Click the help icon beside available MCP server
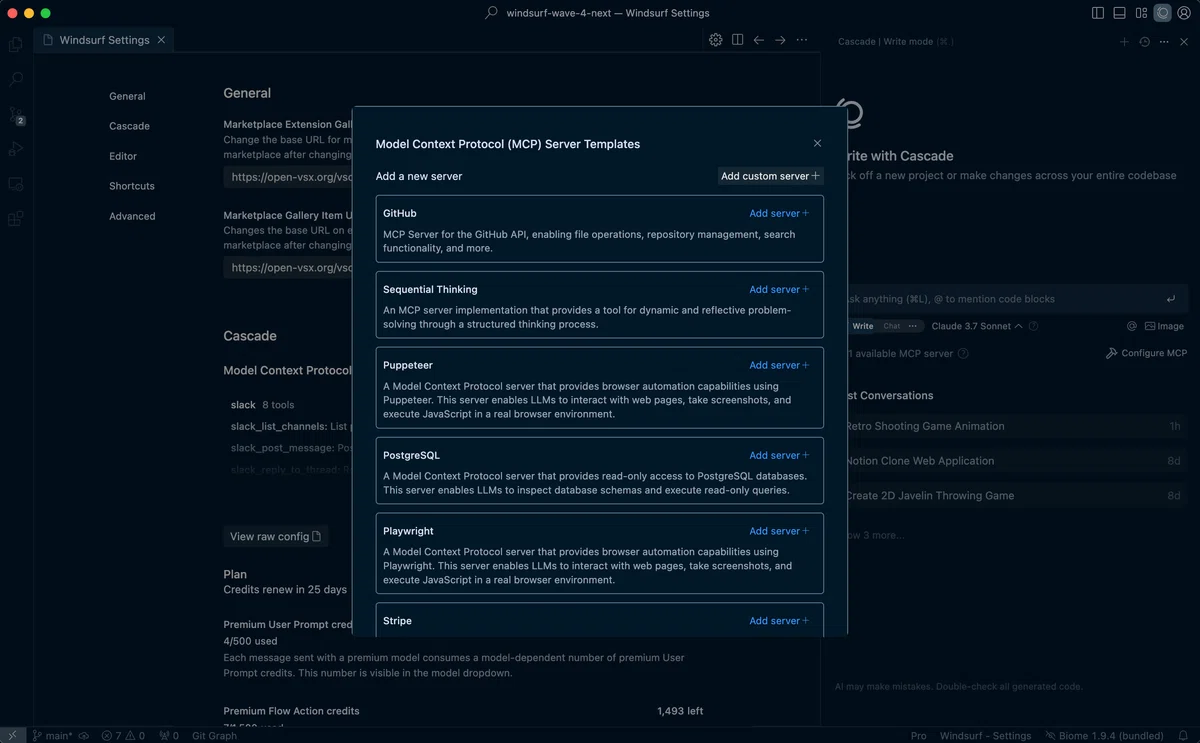This screenshot has height=743, width=1200. (963, 353)
